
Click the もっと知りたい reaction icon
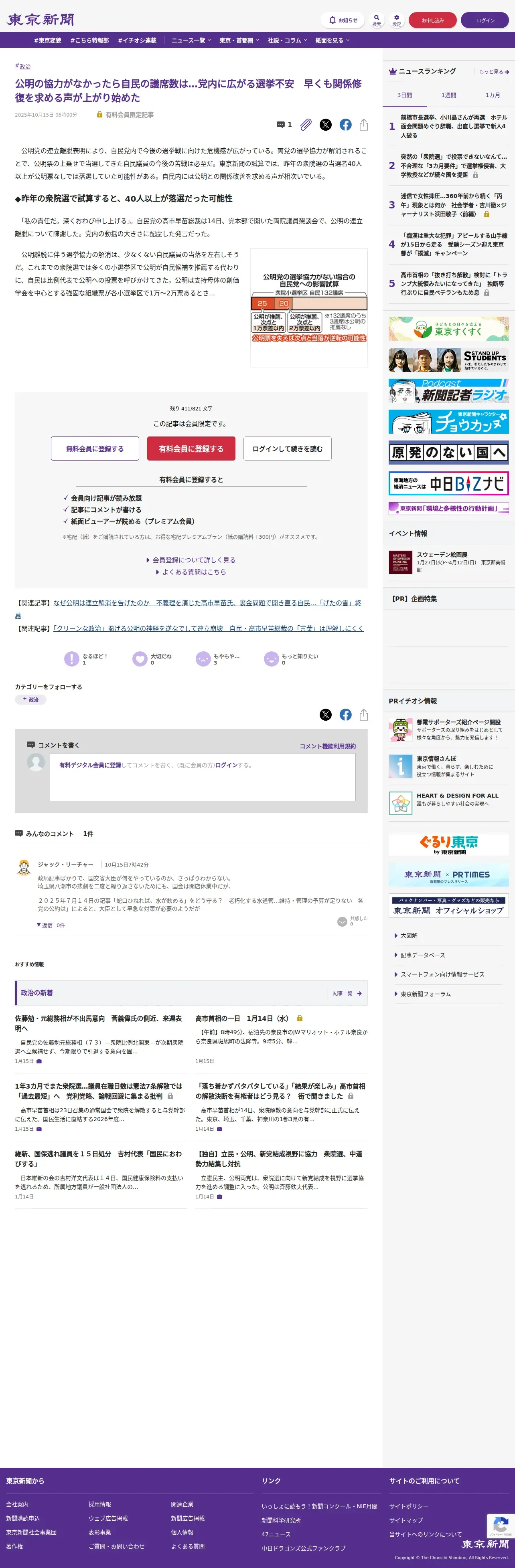click(271, 659)
